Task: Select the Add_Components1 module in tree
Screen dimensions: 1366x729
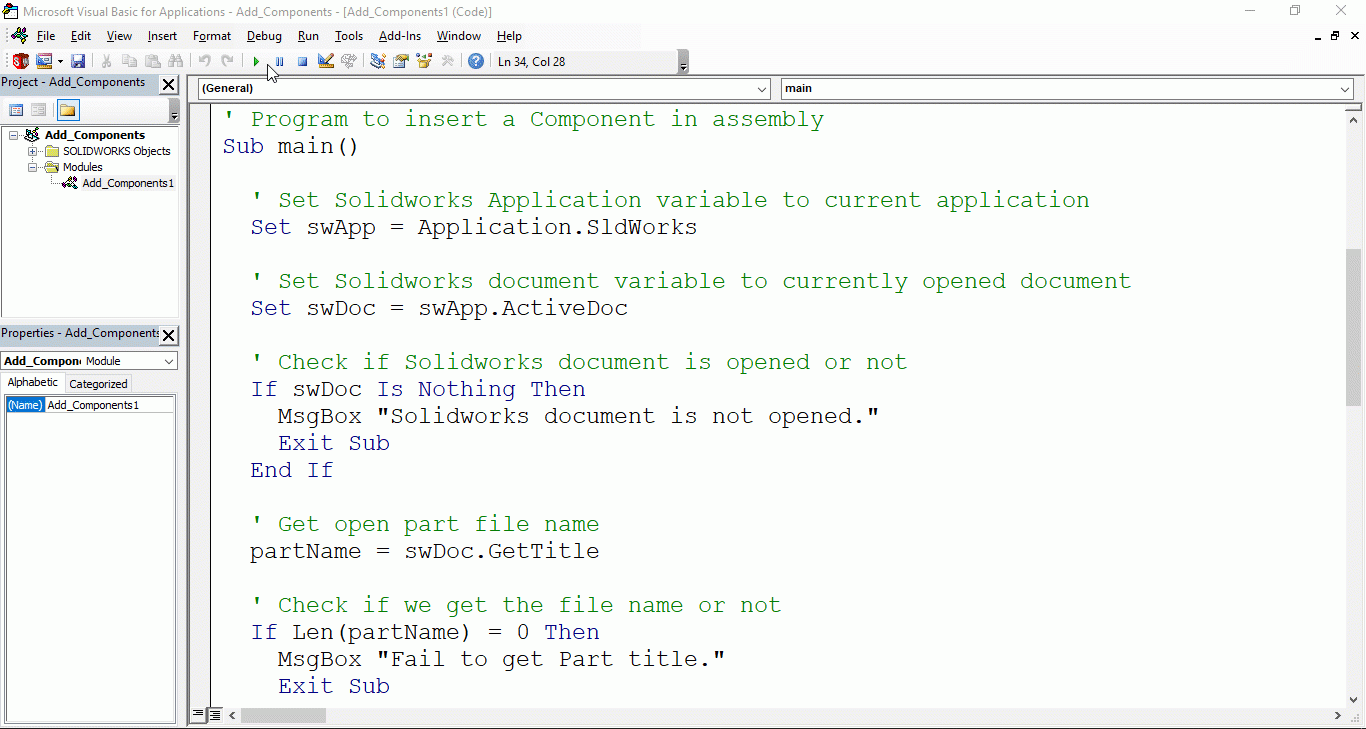Action: pos(128,183)
